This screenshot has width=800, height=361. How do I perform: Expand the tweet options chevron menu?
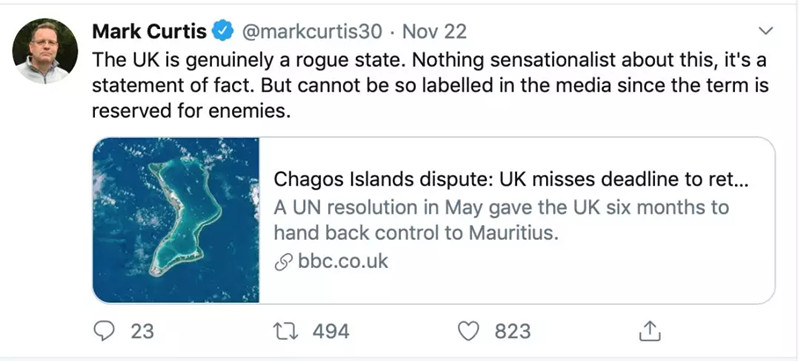click(x=765, y=32)
